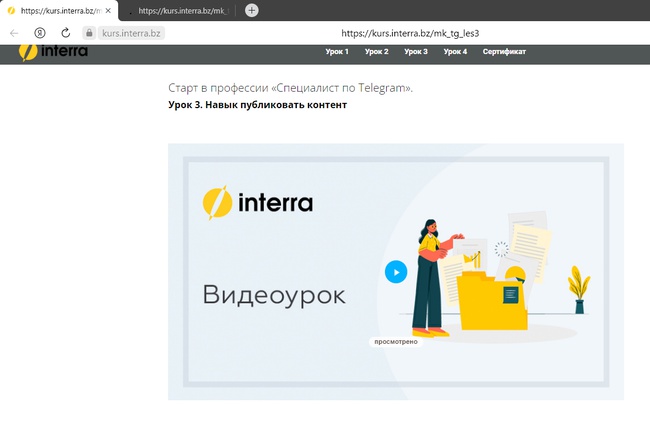Open the Сертификат page
This screenshot has height=422, width=650.
tap(504, 52)
